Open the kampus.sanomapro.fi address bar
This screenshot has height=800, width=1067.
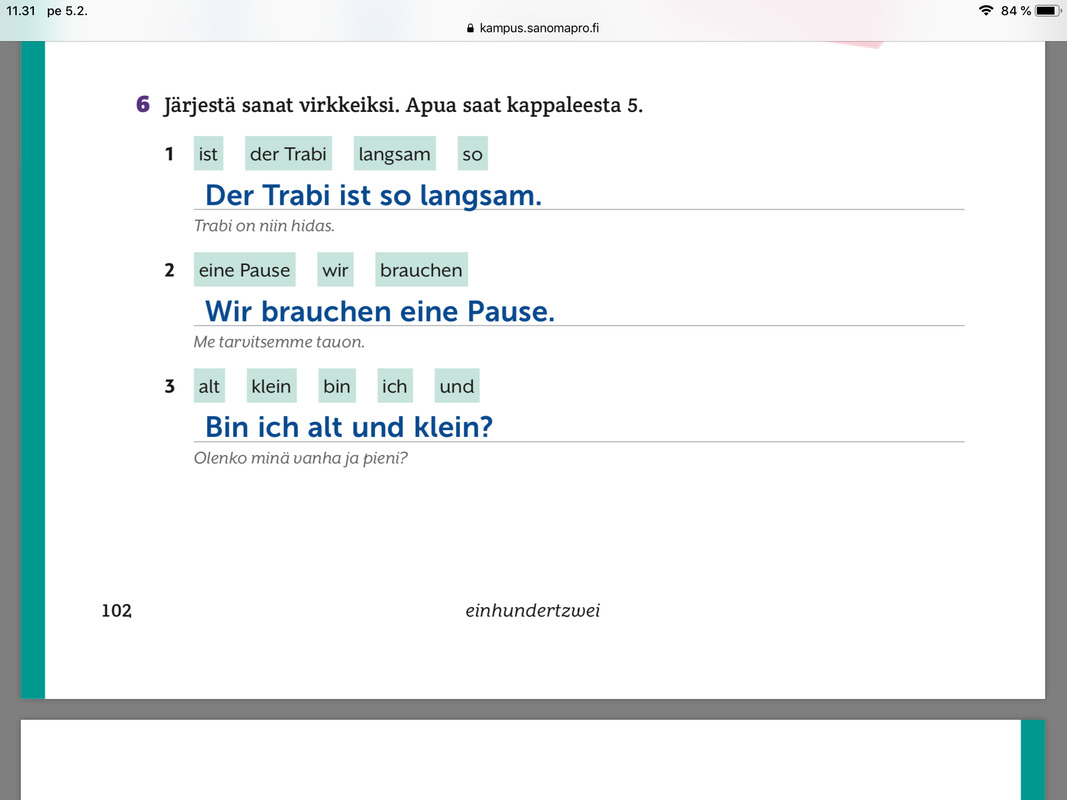point(533,28)
